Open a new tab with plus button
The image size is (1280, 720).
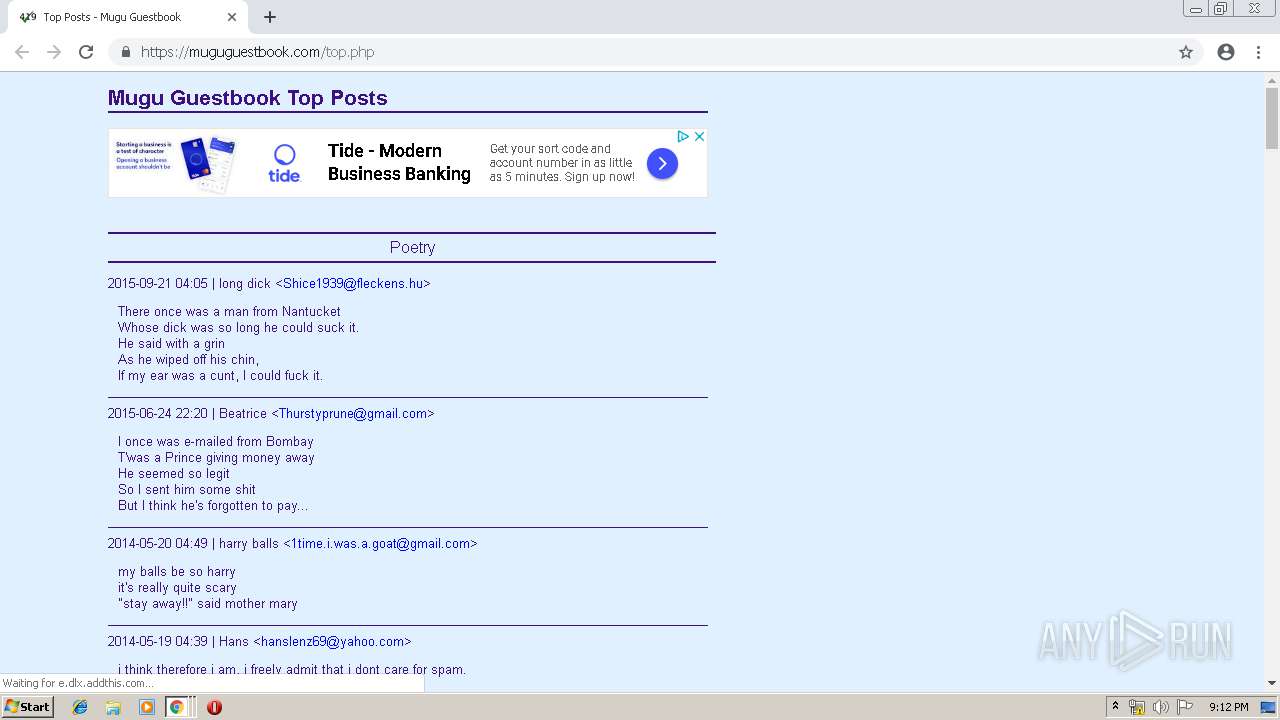pos(270,17)
